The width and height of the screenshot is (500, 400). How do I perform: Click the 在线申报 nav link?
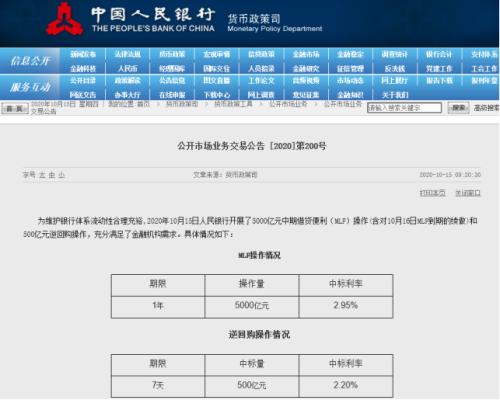(172, 95)
